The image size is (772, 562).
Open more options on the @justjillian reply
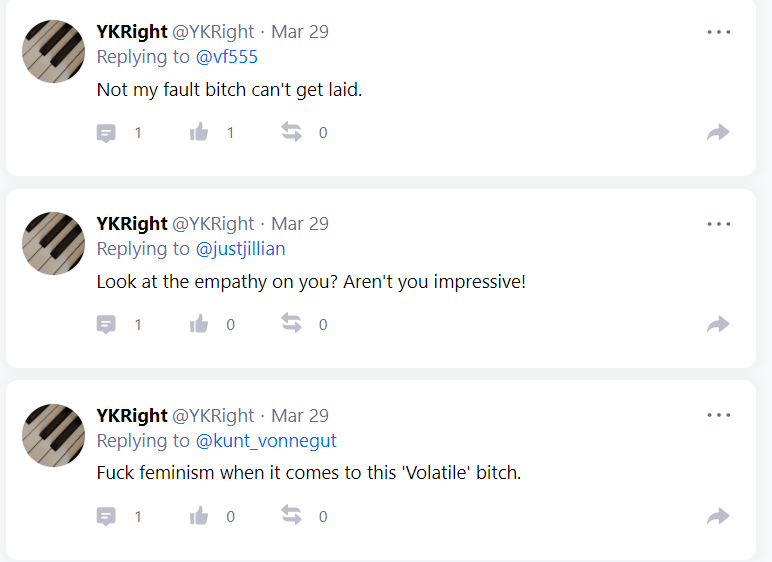[719, 224]
